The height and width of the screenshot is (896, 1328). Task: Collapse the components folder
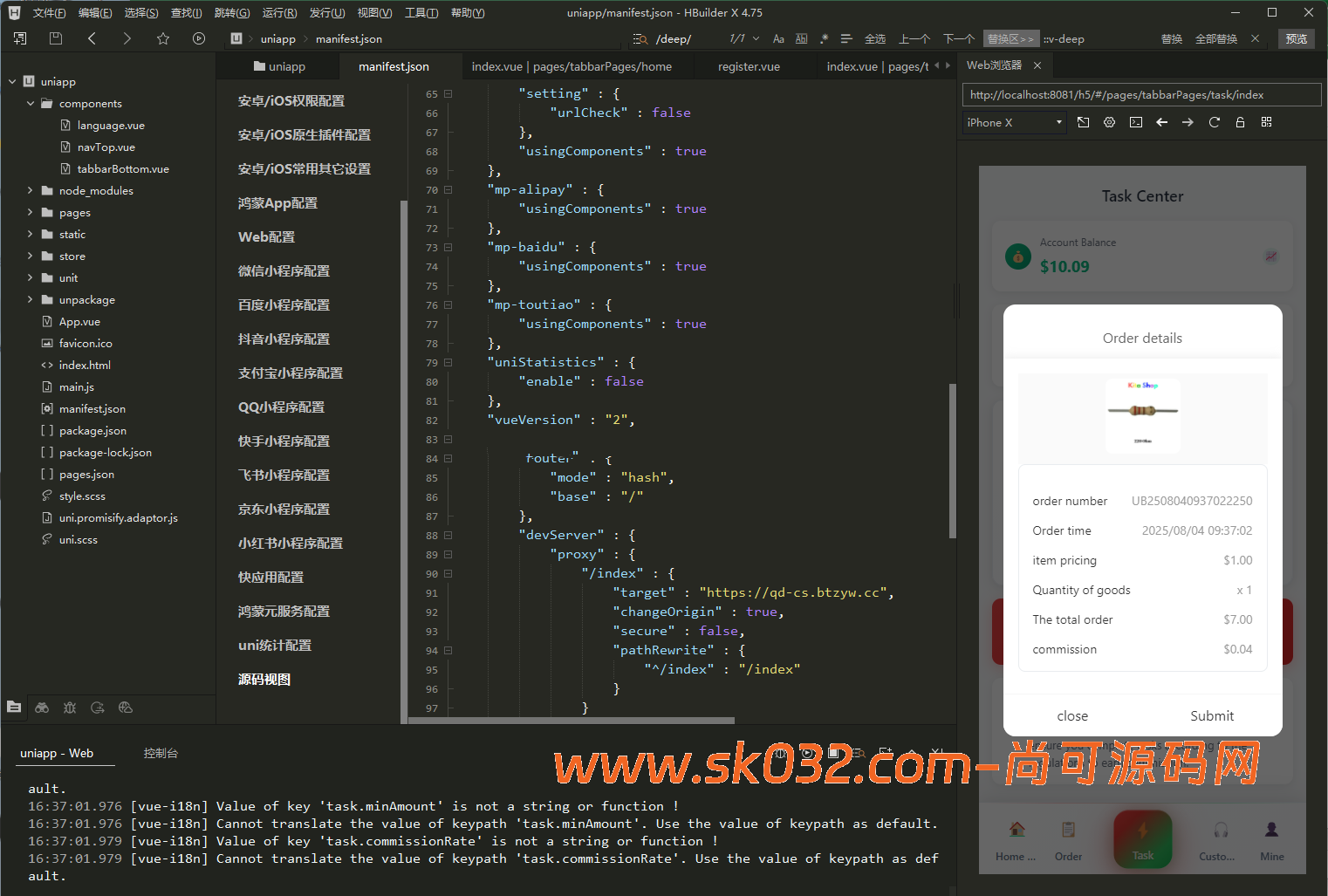(31, 104)
